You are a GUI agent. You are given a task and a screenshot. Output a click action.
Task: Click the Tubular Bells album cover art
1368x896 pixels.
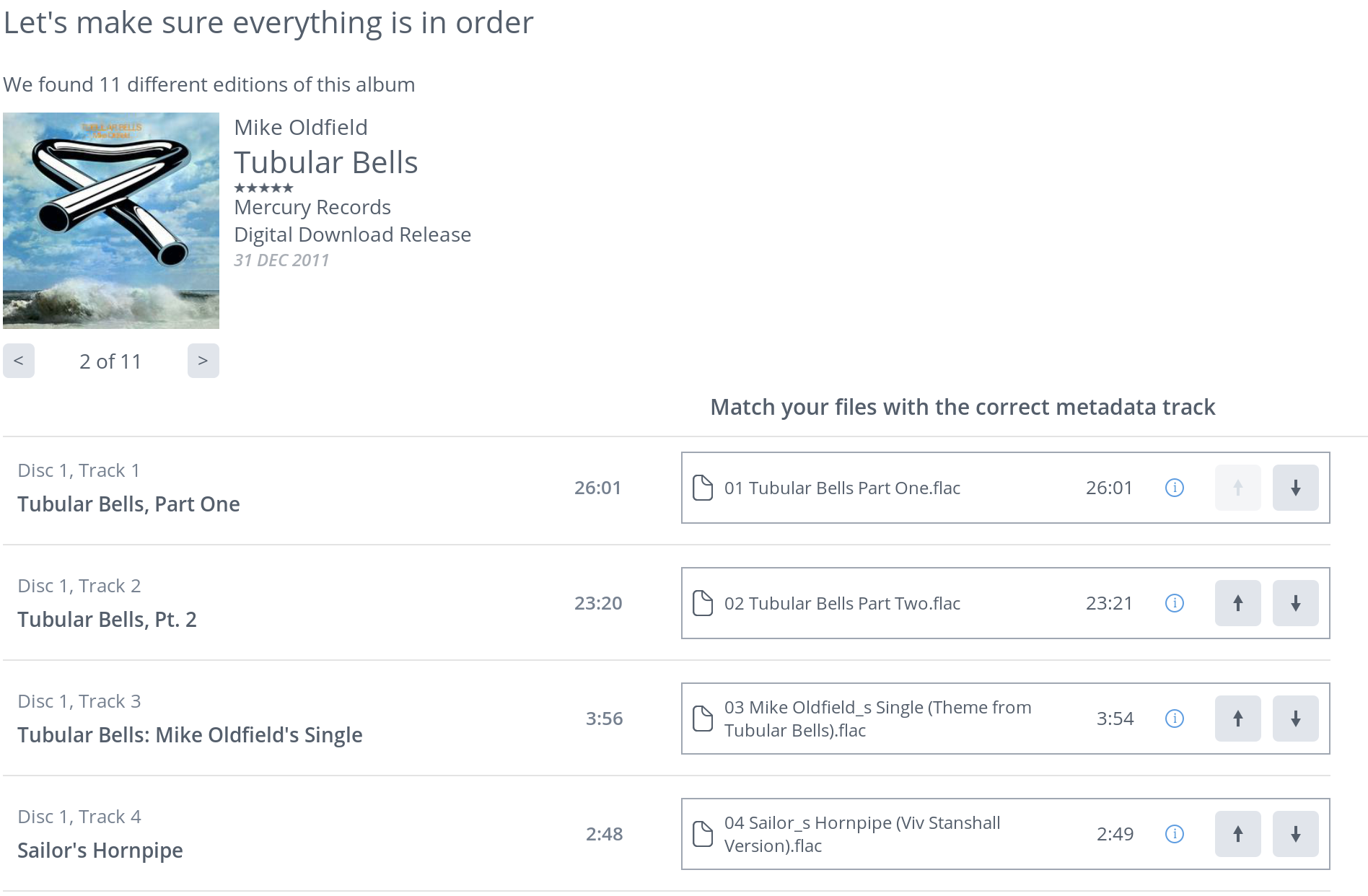click(x=111, y=221)
